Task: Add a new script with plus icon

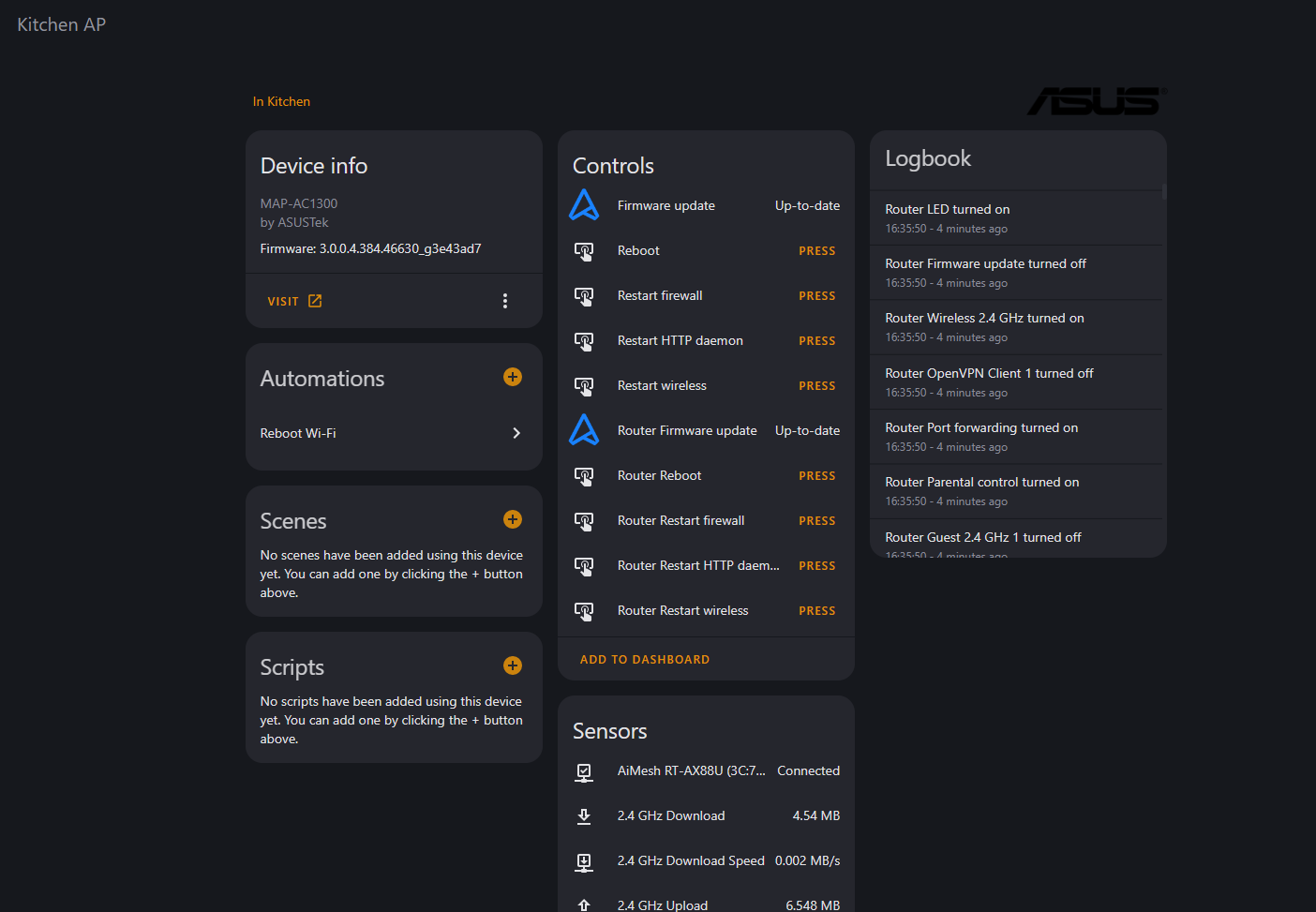Action: (x=513, y=665)
